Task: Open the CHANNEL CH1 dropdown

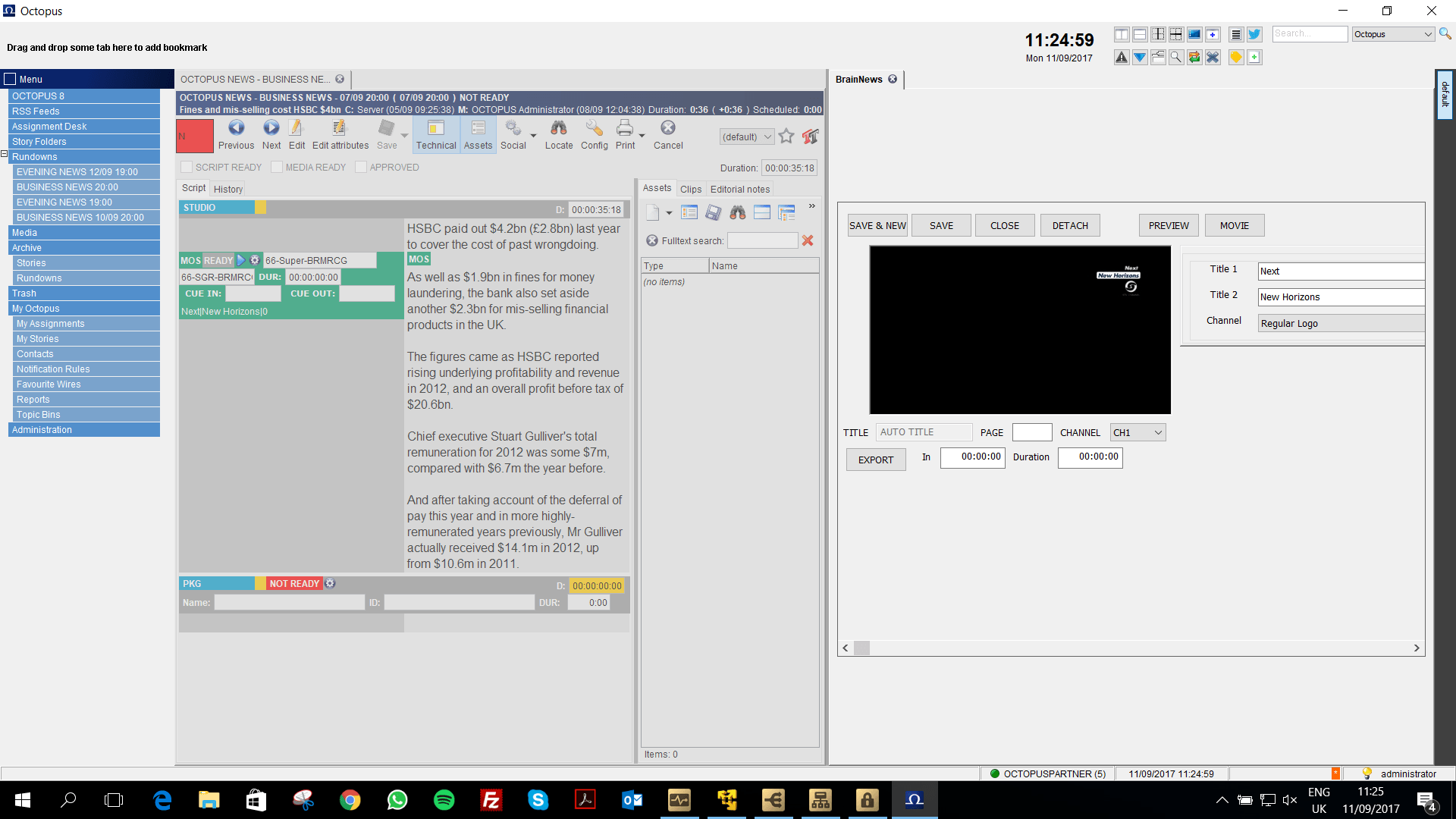Action: point(1137,433)
